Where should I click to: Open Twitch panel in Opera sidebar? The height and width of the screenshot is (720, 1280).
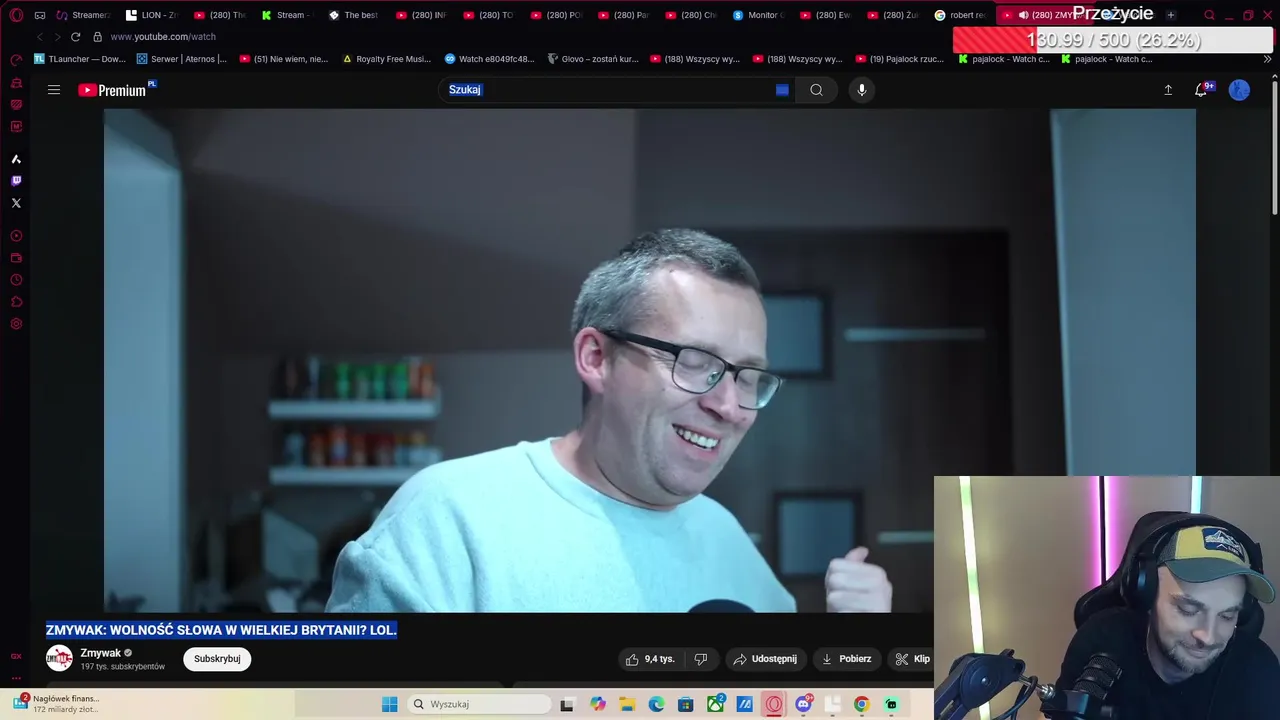coord(16,181)
